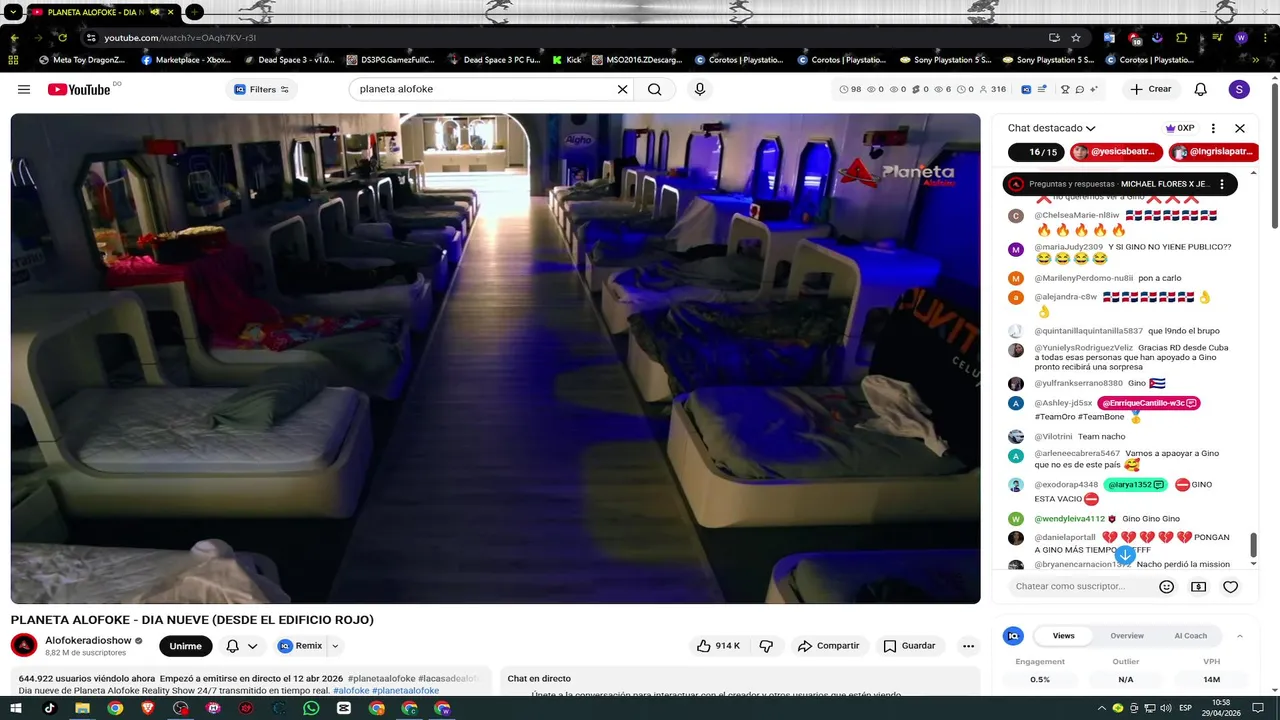The image size is (1280, 720).
Task: Open the Kick bookmark
Action: (x=566, y=60)
